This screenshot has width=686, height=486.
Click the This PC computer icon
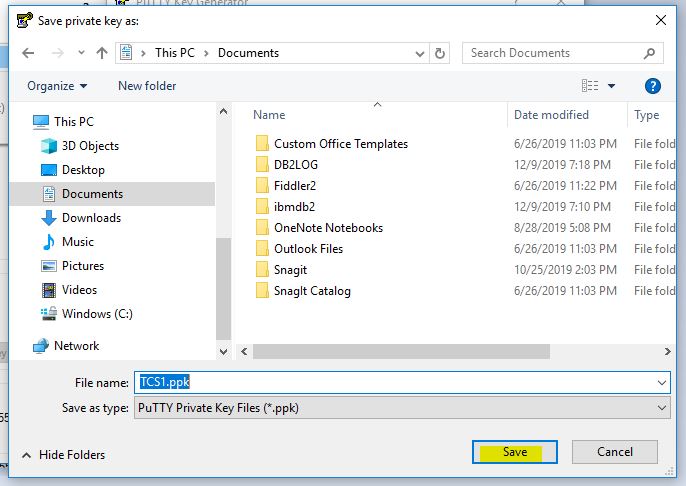coord(41,122)
